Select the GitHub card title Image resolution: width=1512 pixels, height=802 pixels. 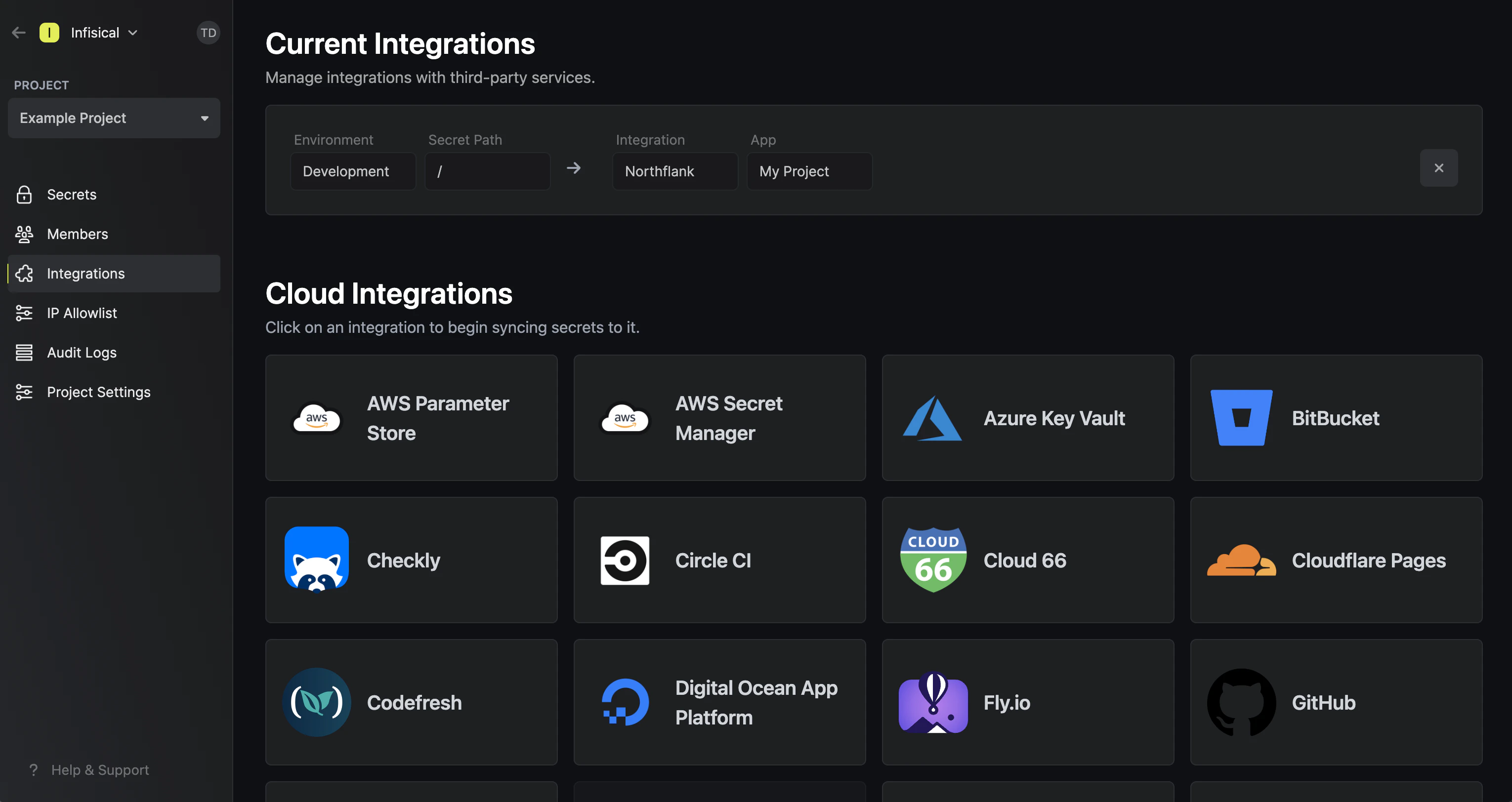pos(1324,702)
